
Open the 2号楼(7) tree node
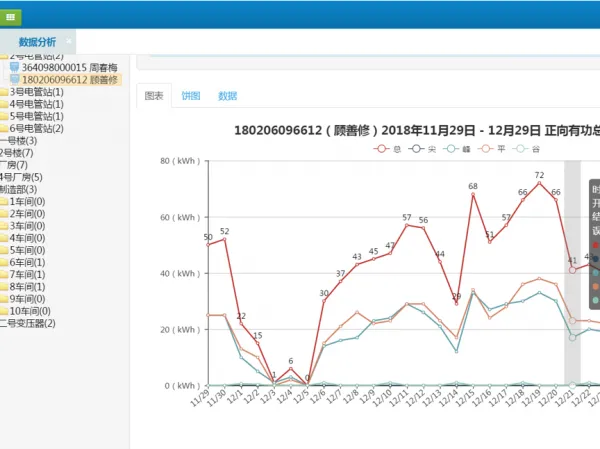coord(16,153)
